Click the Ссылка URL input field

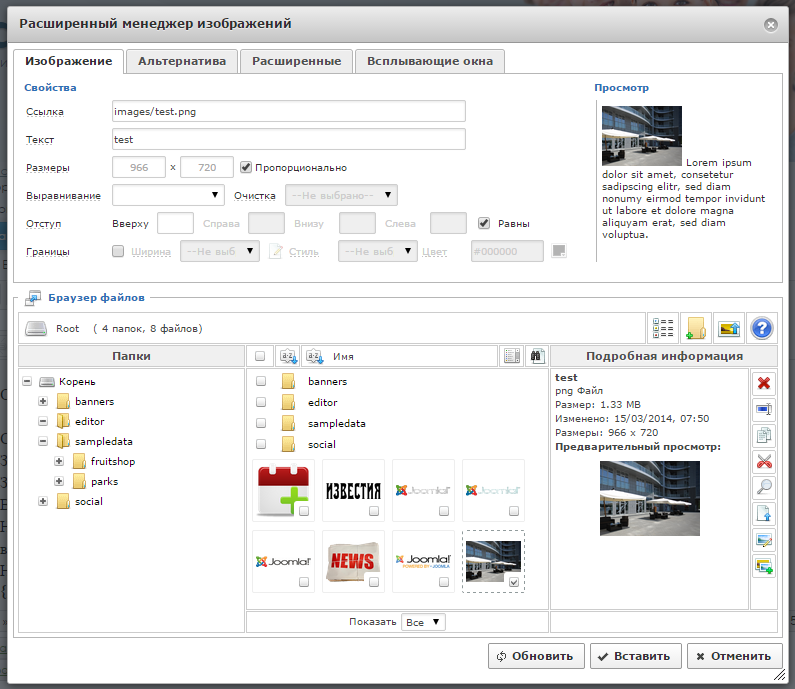(288, 111)
